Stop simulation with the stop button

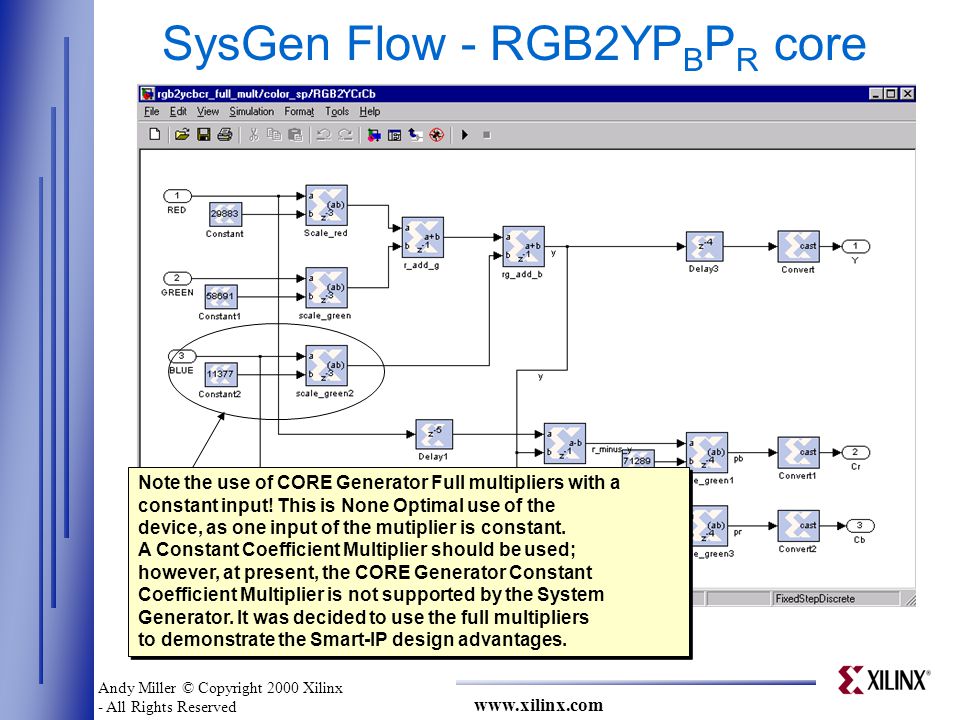point(487,135)
